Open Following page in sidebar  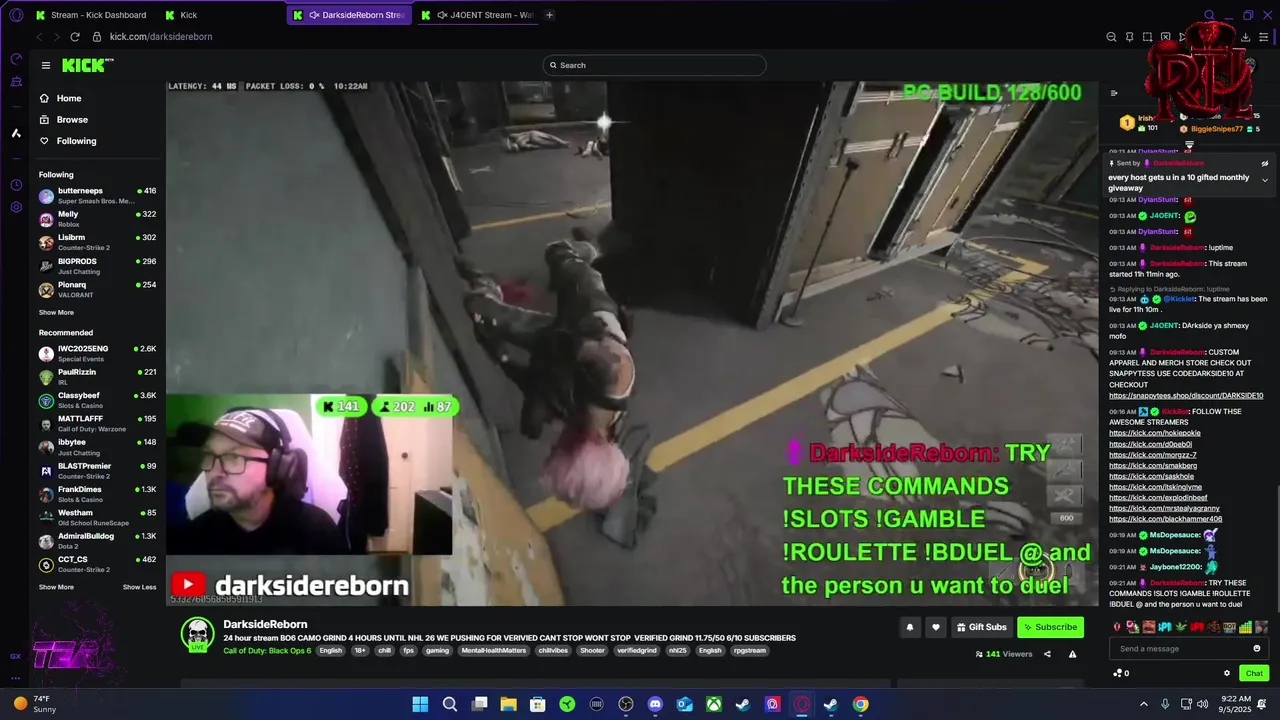(x=76, y=141)
